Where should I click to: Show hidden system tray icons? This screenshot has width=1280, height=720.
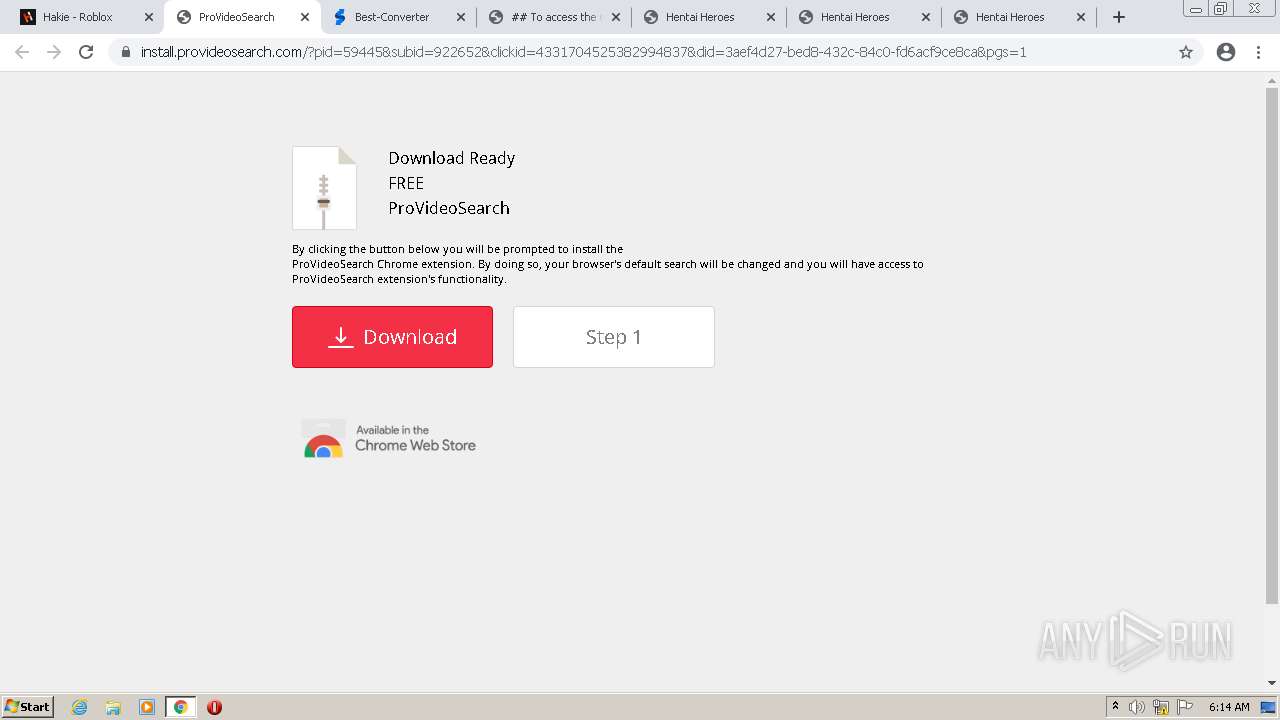(x=1115, y=707)
